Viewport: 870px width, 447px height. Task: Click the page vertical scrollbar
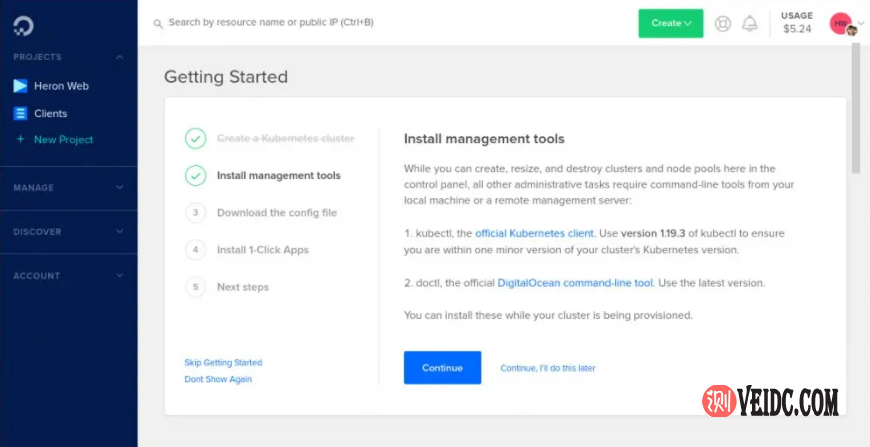click(x=855, y=110)
